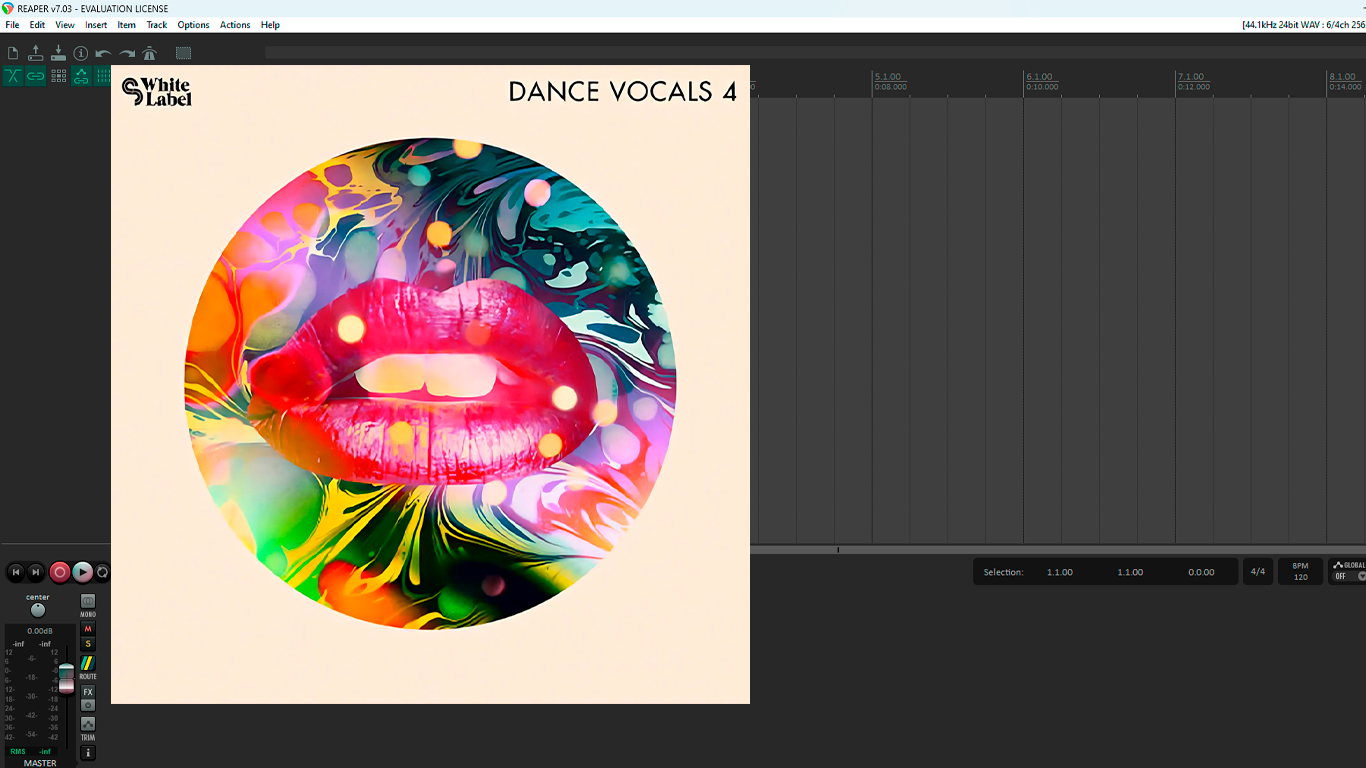The image size is (1366, 768).
Task: Click the REAPER logo in title bar
Action: 8,8
